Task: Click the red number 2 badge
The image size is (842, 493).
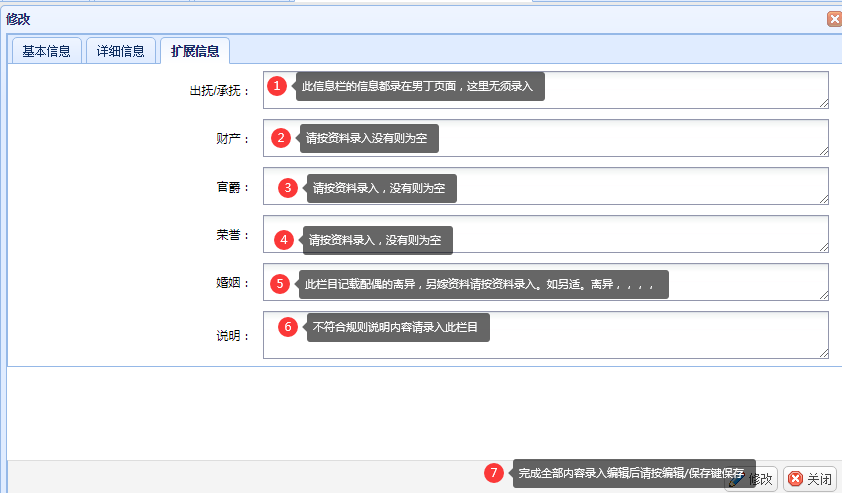Action: coord(281,138)
